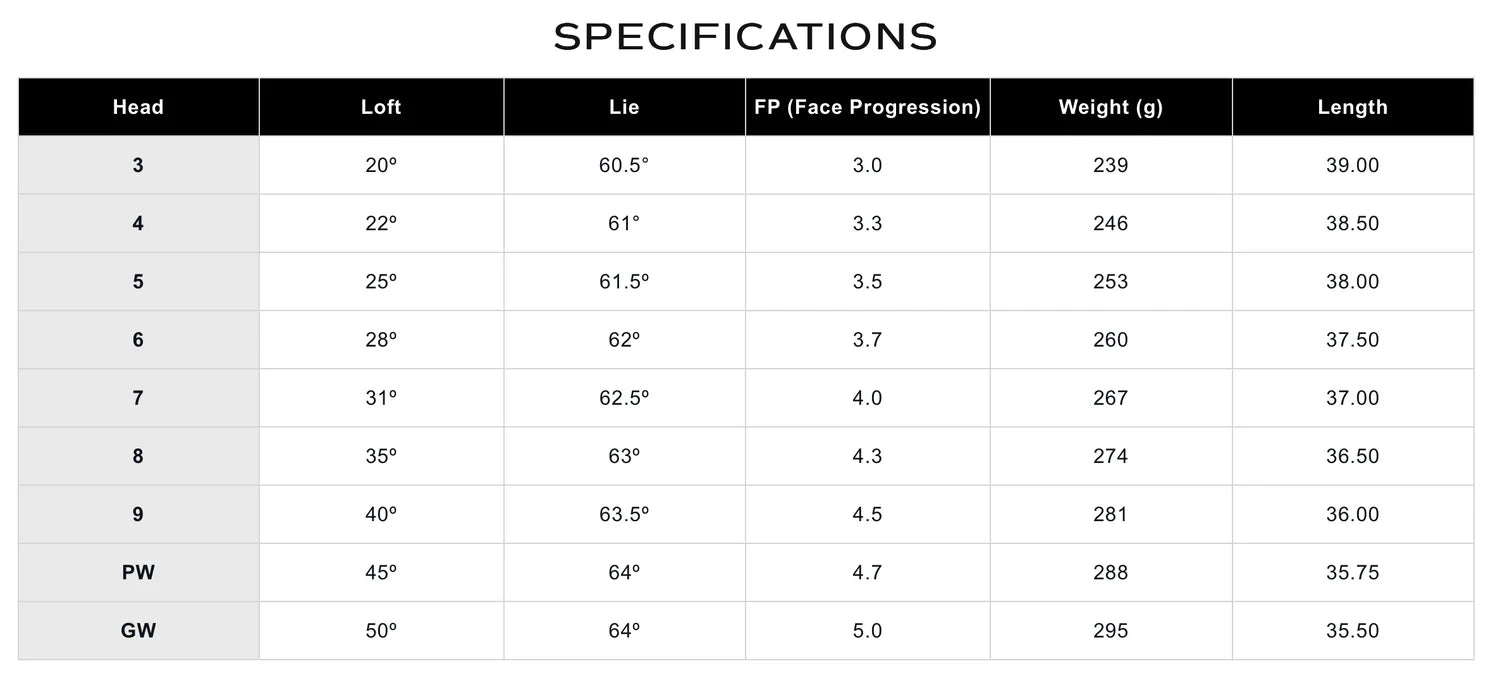Click the 3.7 face progression value

point(867,340)
